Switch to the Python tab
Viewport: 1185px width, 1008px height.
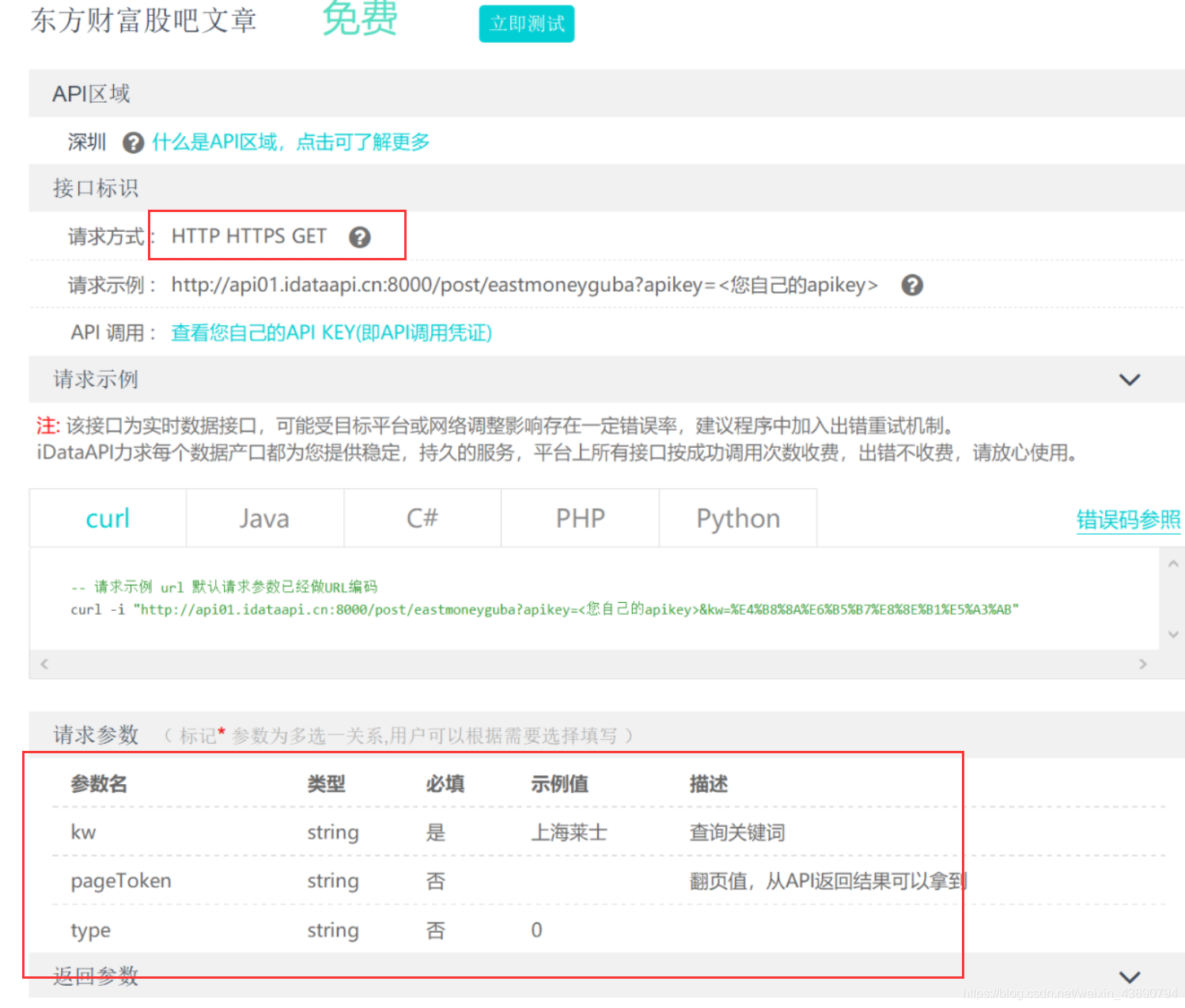tap(738, 518)
